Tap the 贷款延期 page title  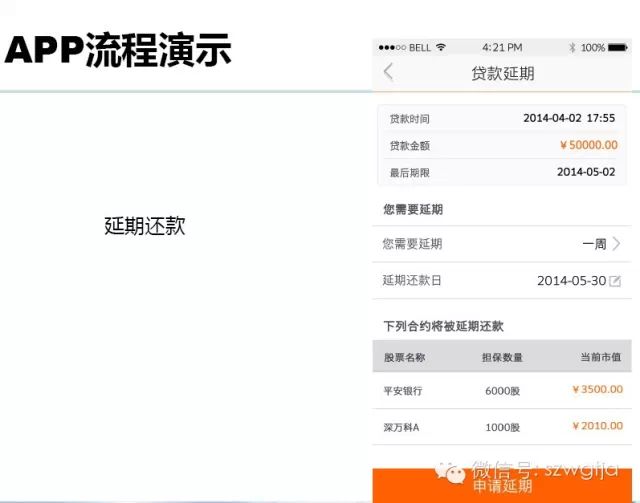[x=503, y=74]
